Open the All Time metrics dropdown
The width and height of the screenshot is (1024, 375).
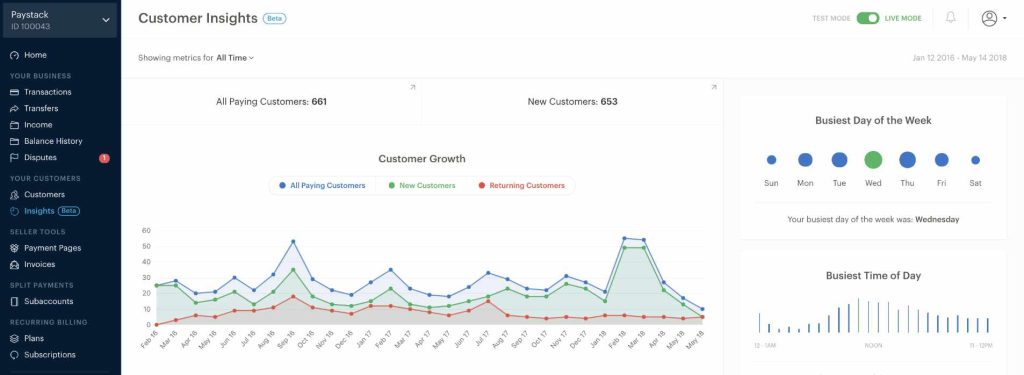pos(235,57)
